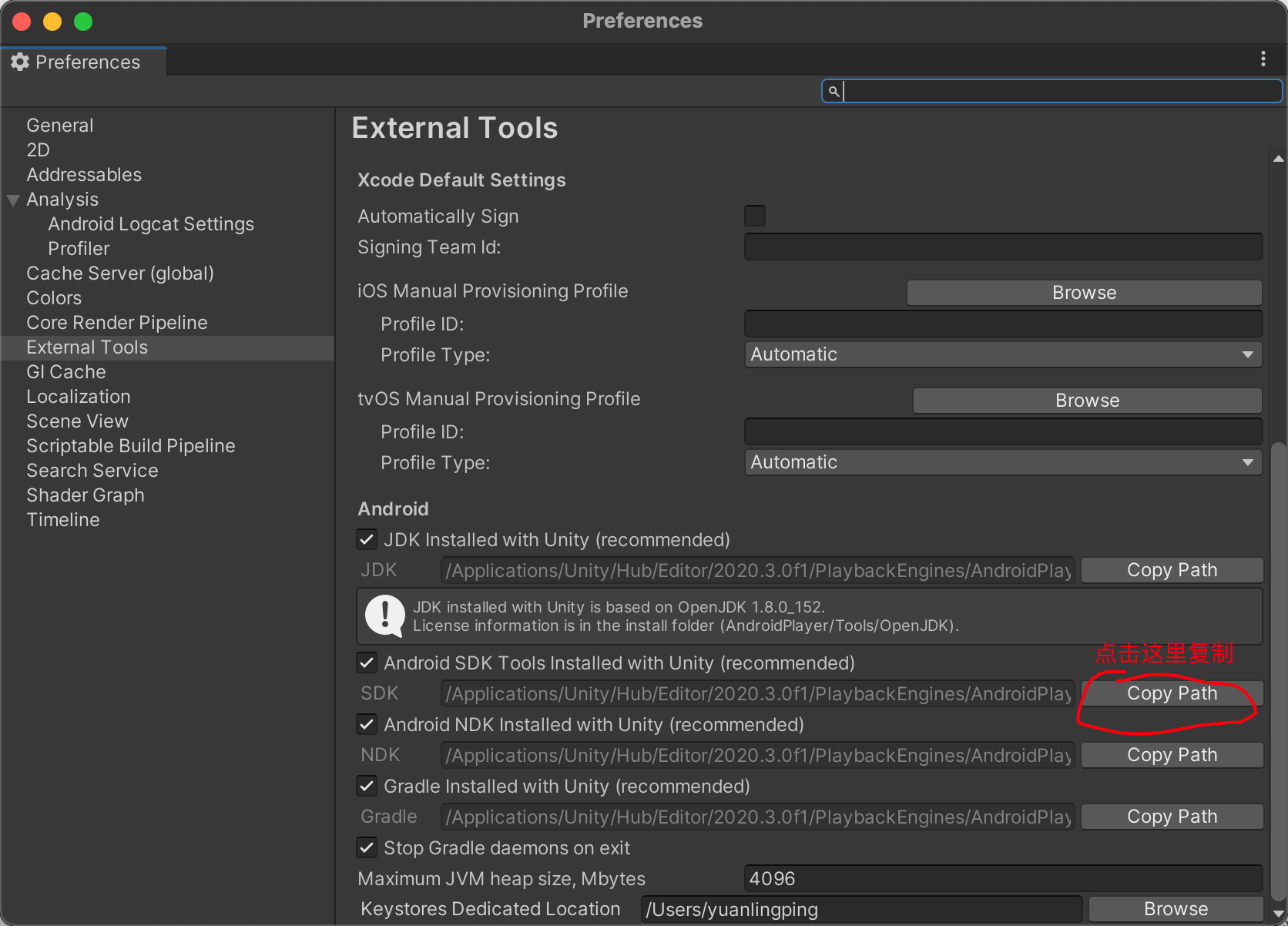Click the gear icon on the Preferences tab
Screen dimensions: 1288x926
click(x=20, y=62)
